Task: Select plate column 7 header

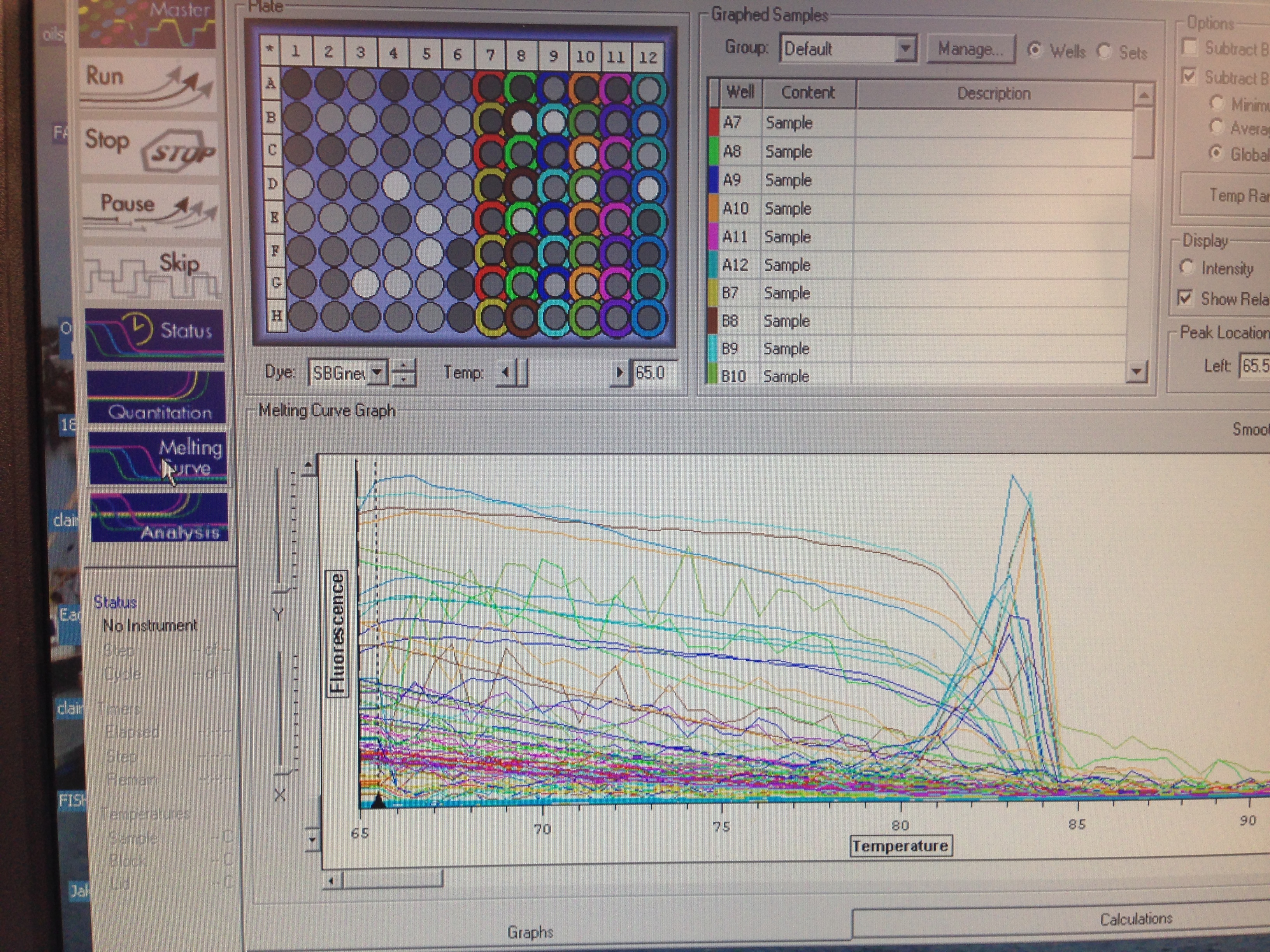Action: click(x=490, y=55)
